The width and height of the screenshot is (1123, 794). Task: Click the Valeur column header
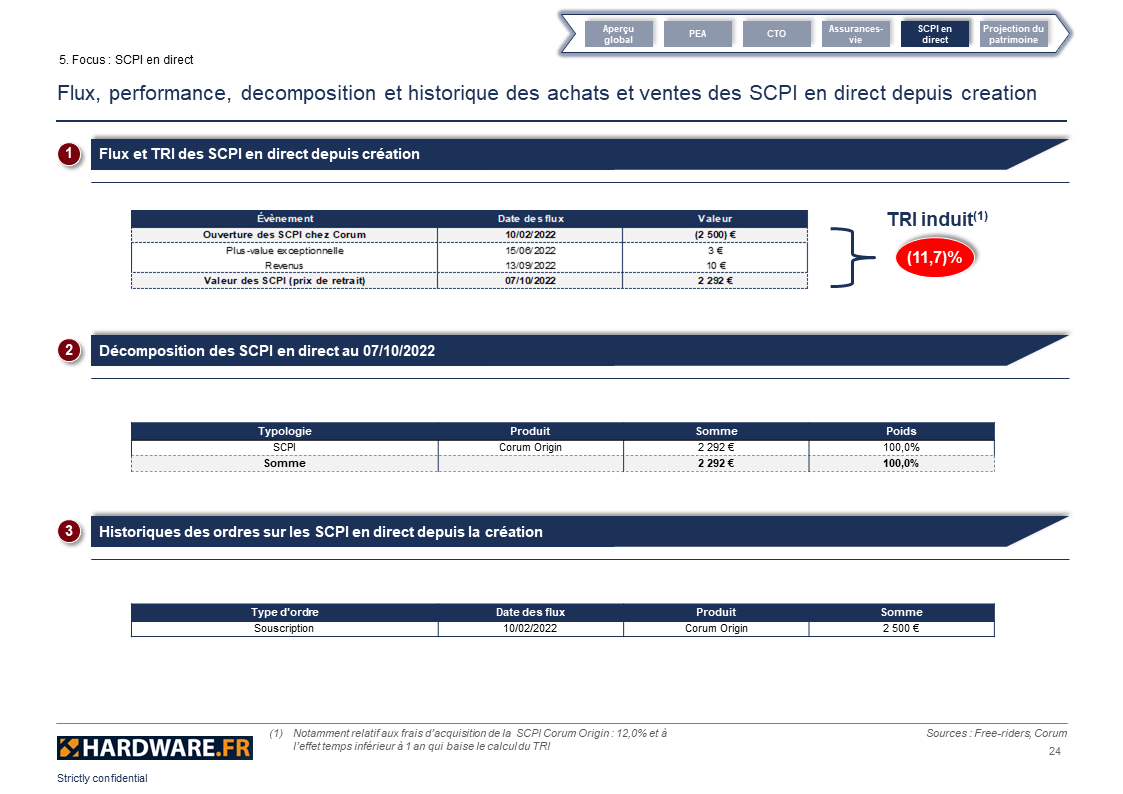(x=715, y=218)
